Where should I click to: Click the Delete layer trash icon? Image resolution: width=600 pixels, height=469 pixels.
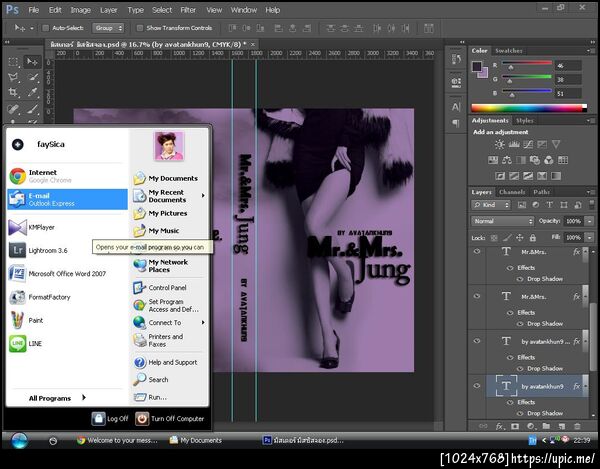[577, 426]
